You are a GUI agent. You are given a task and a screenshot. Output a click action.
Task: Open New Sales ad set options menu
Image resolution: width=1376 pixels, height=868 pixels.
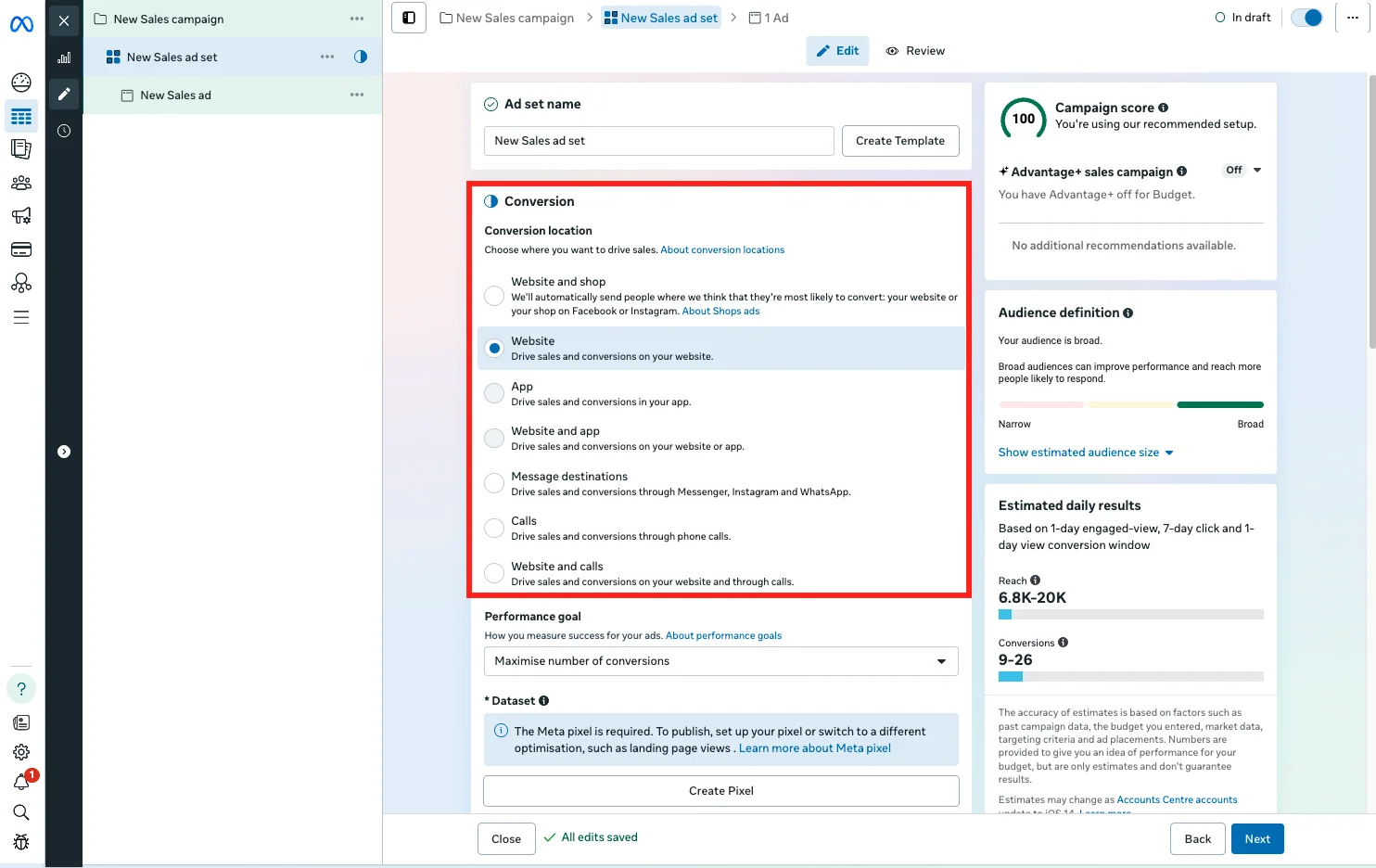(327, 57)
